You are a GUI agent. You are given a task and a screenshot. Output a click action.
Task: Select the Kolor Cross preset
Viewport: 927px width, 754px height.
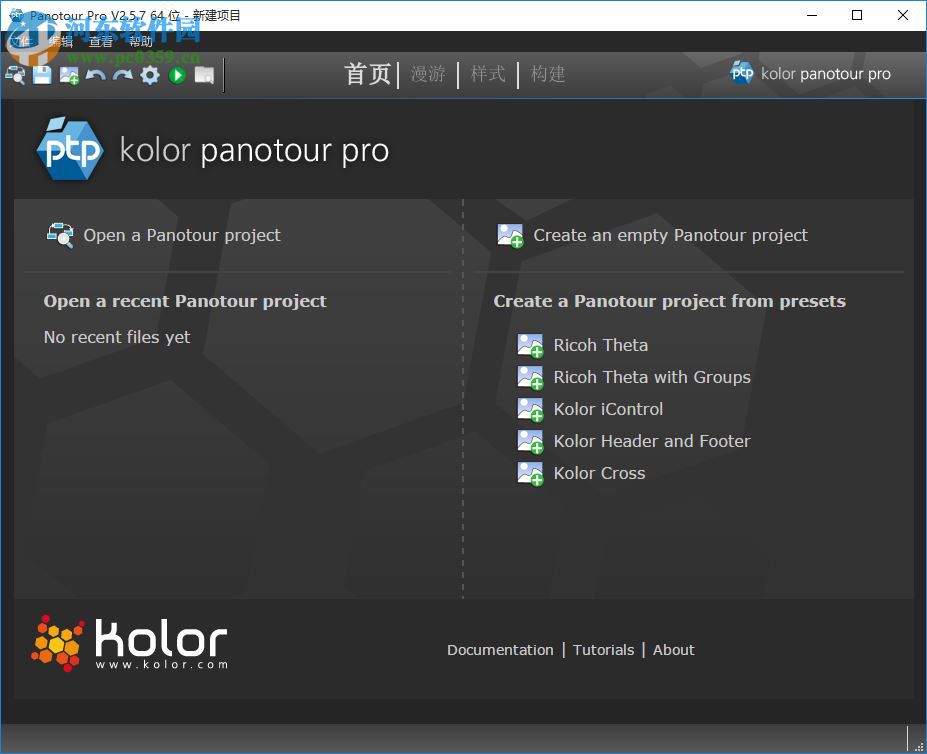[x=598, y=473]
